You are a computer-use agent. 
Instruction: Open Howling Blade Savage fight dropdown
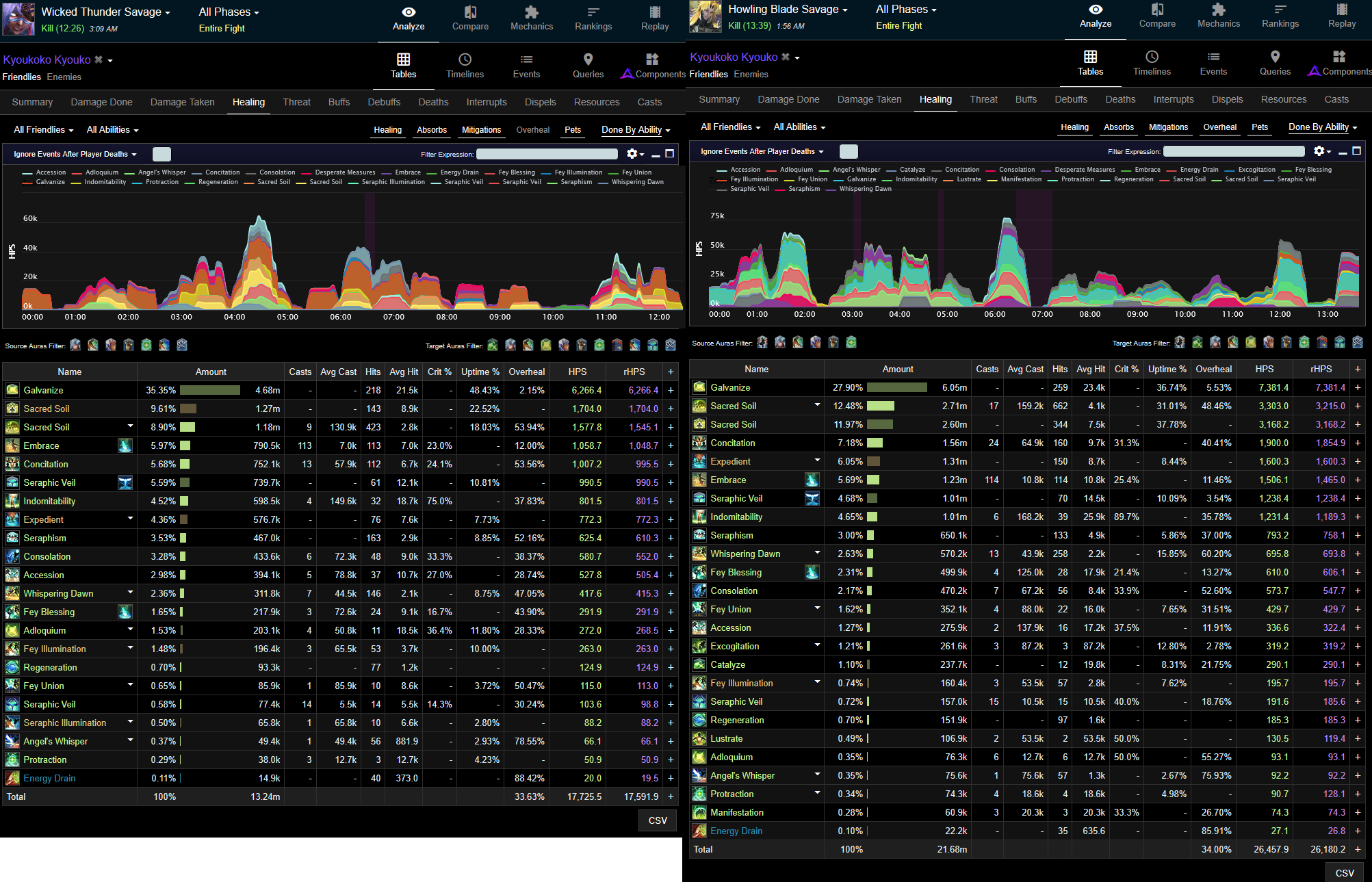click(788, 9)
